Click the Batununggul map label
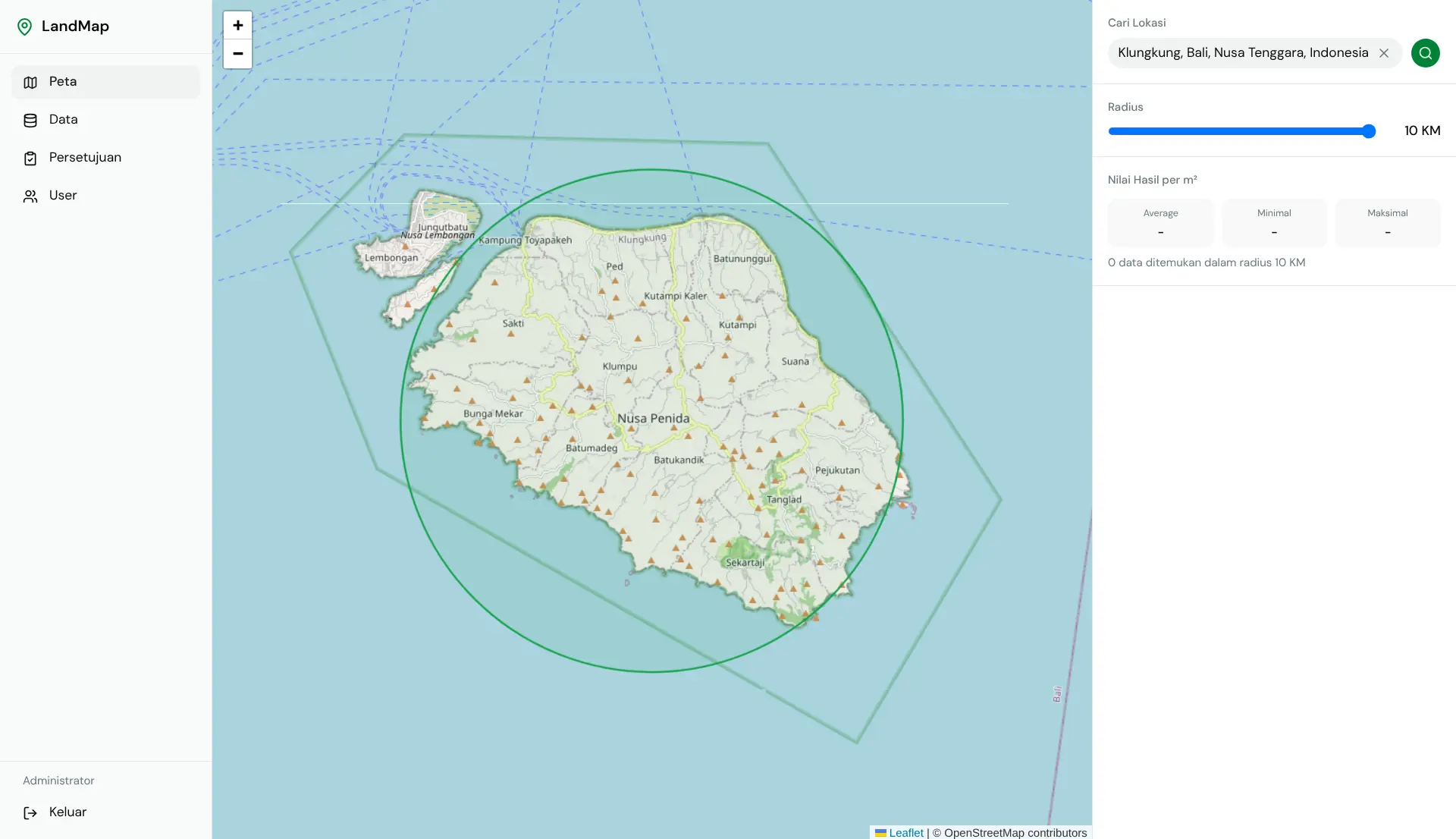 point(742,259)
